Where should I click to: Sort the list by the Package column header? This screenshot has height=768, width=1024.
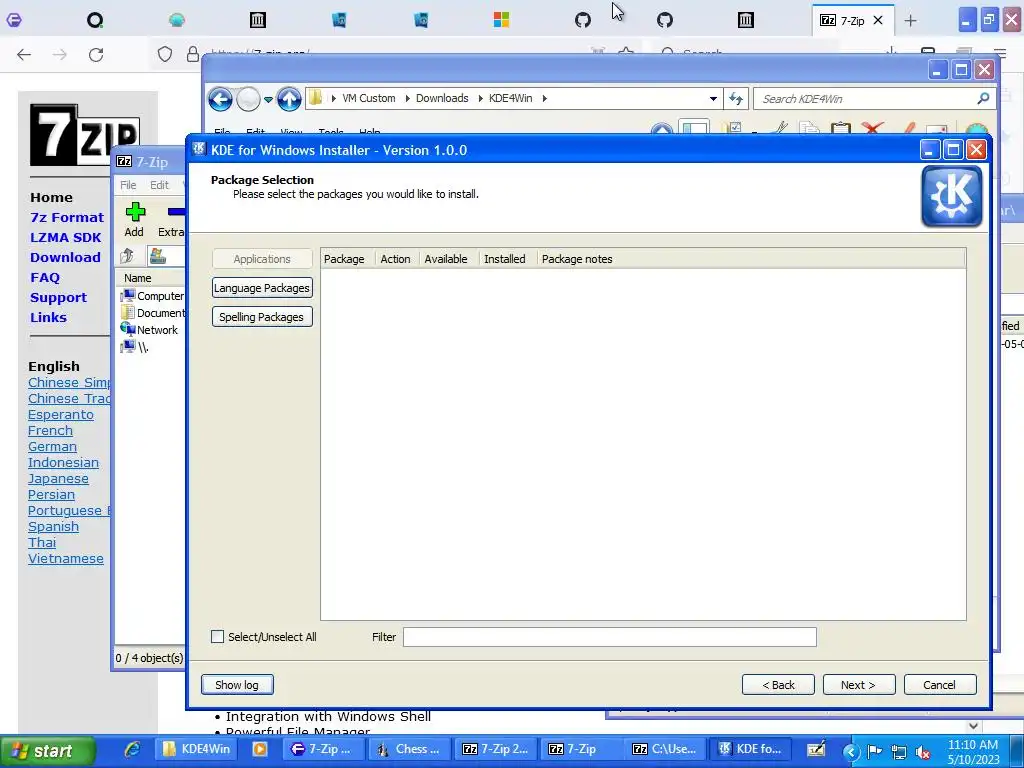point(347,259)
